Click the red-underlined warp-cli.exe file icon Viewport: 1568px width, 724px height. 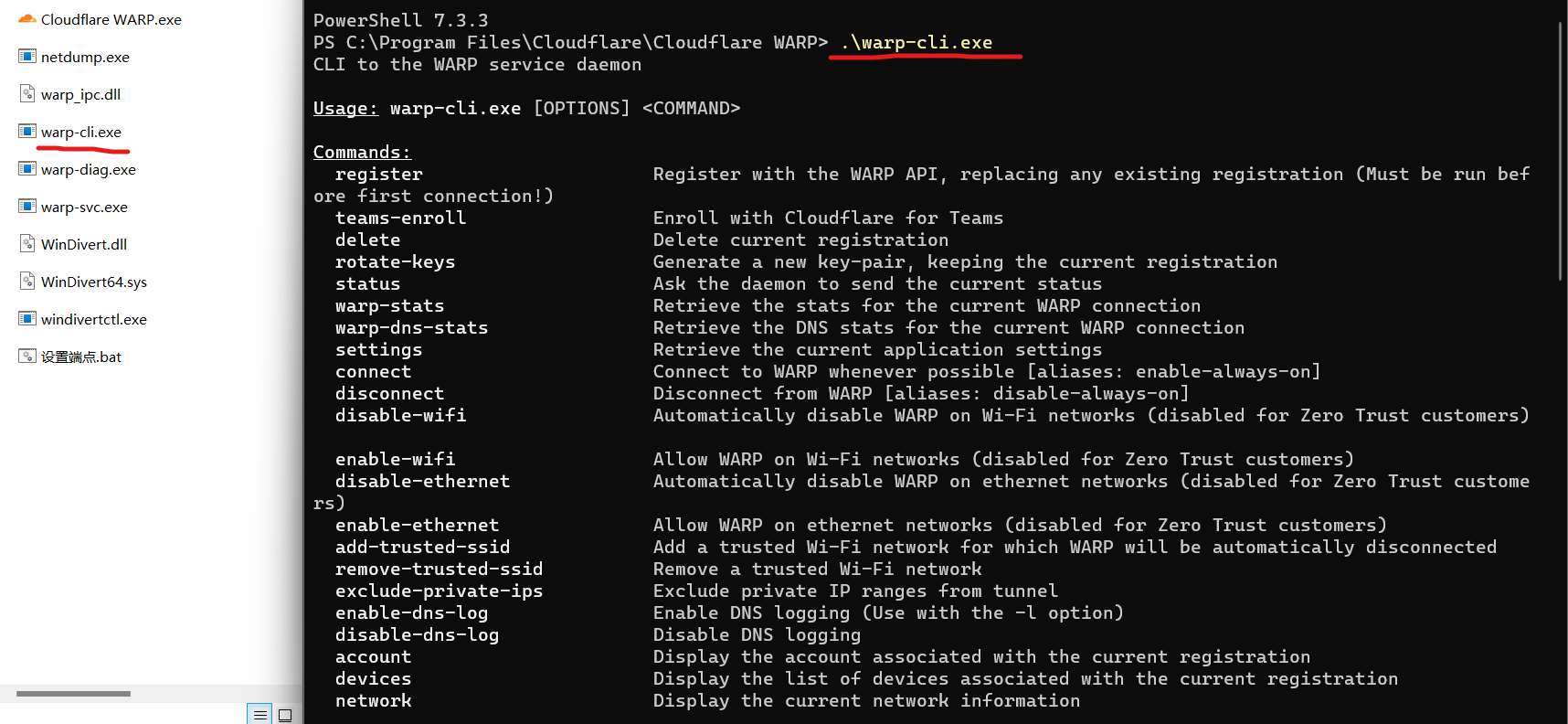pyautogui.click(x=26, y=131)
